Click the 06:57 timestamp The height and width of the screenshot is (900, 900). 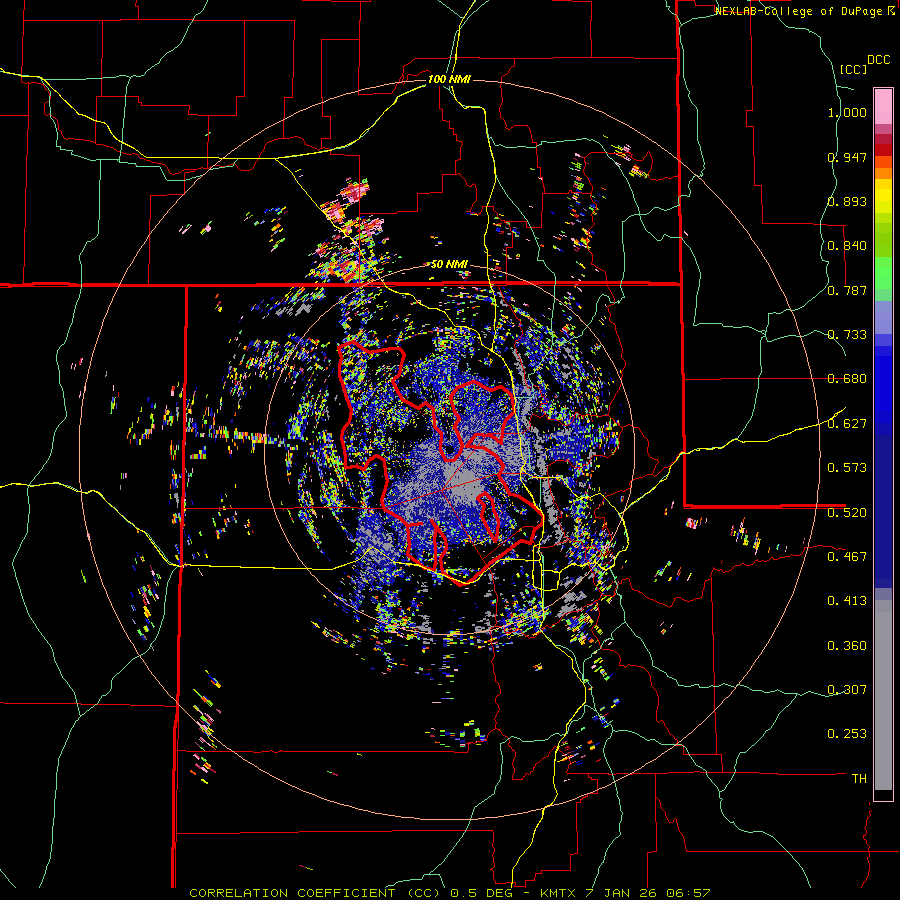688,893
